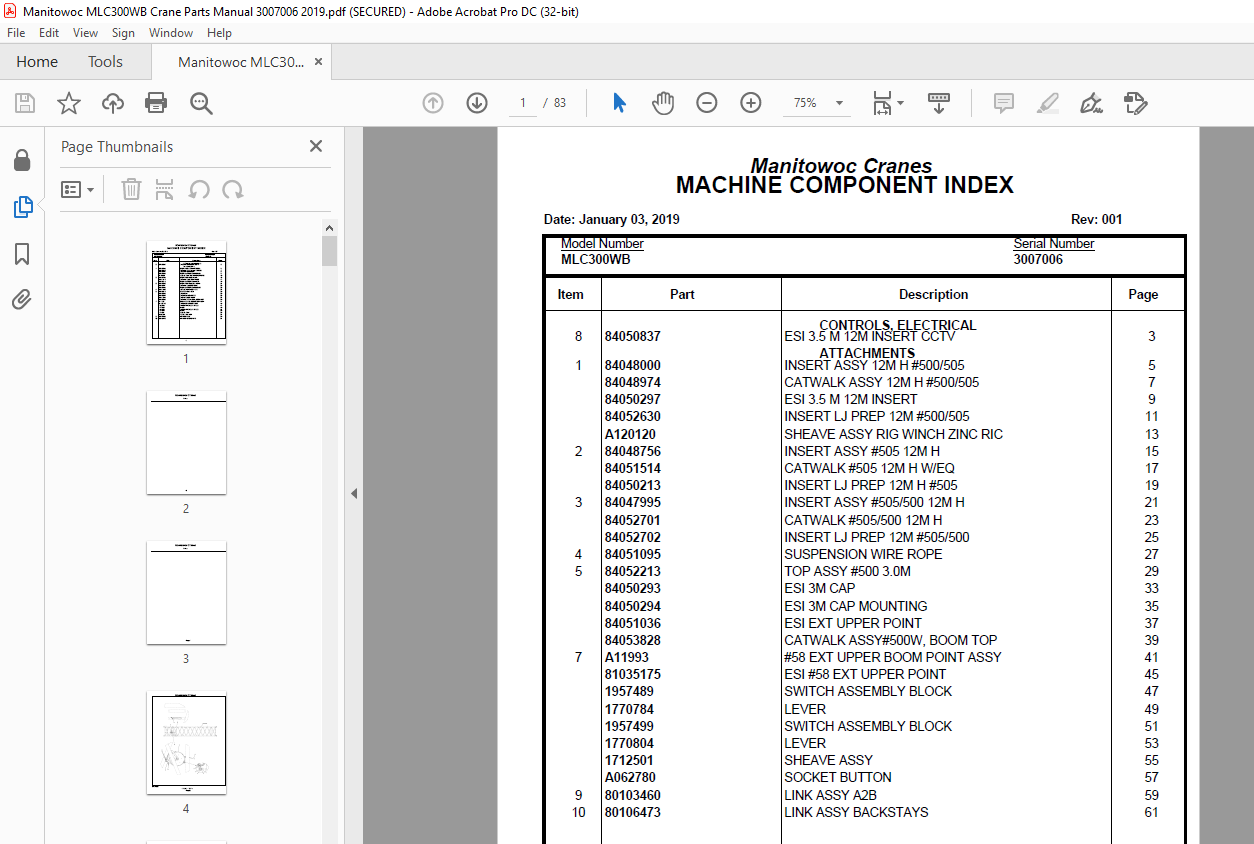
Task: Open the Help menu
Action: pyautogui.click(x=219, y=33)
